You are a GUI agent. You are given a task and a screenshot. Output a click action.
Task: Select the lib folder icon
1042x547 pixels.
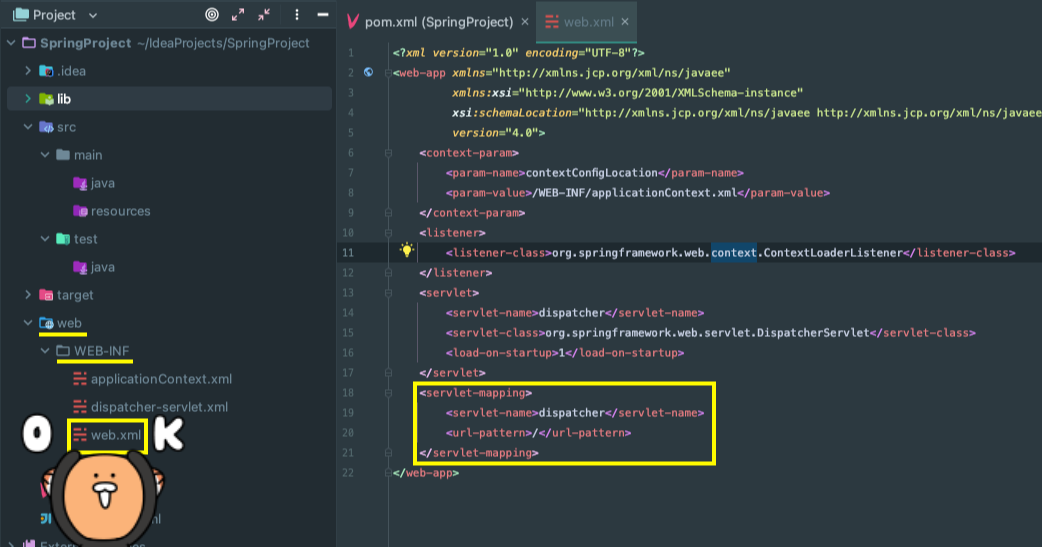coord(46,99)
